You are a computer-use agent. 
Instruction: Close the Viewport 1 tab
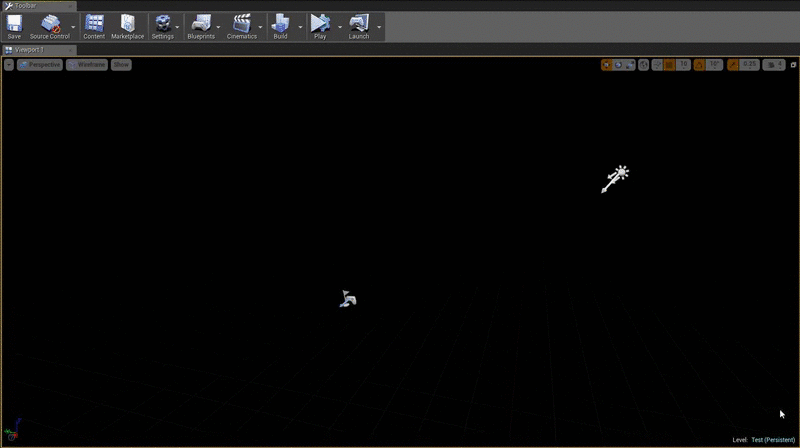[x=70, y=50]
